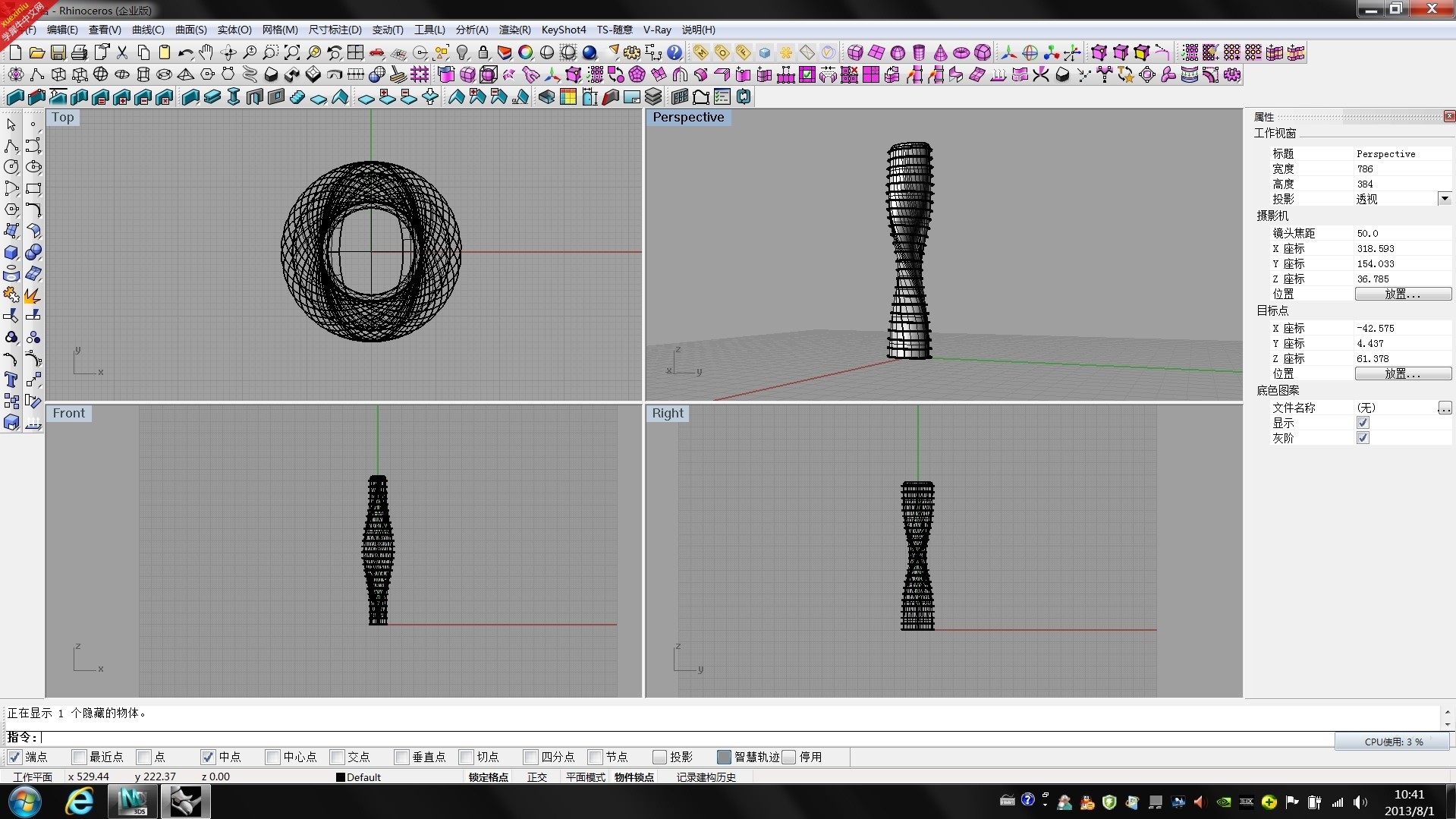
Task: Click the pink T-Splines torus primitive icon
Action: coord(961,52)
